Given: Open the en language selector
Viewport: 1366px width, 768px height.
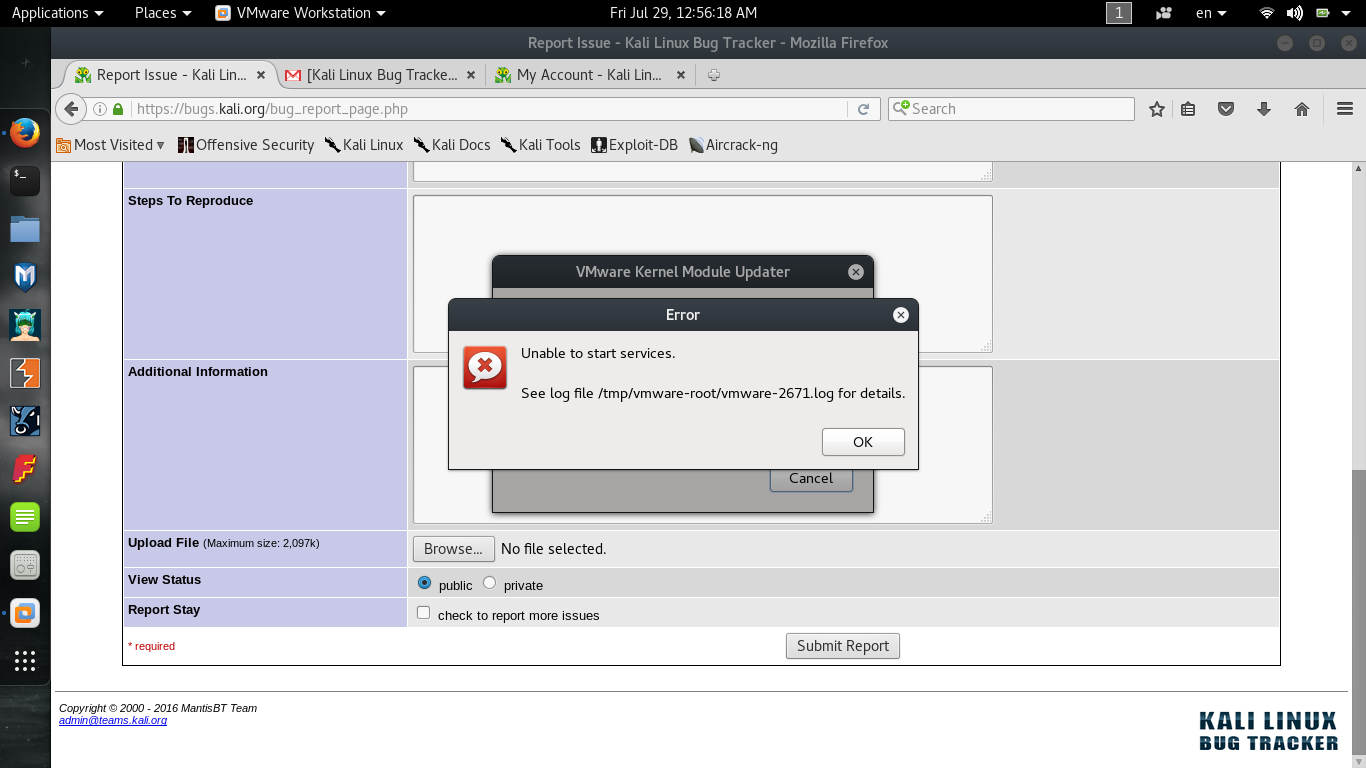Looking at the screenshot, I should [1211, 13].
